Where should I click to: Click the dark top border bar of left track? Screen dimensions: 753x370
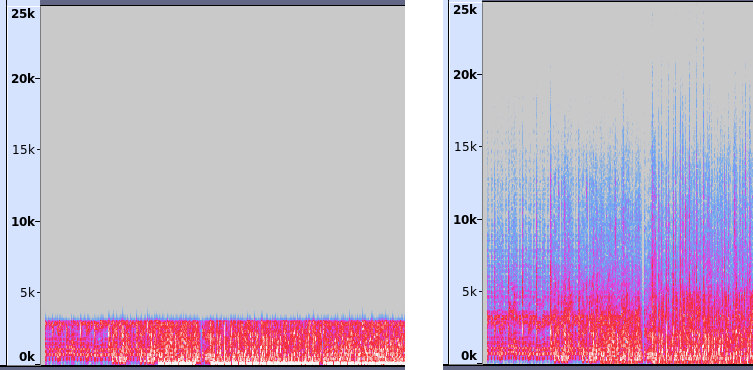(223, 2)
